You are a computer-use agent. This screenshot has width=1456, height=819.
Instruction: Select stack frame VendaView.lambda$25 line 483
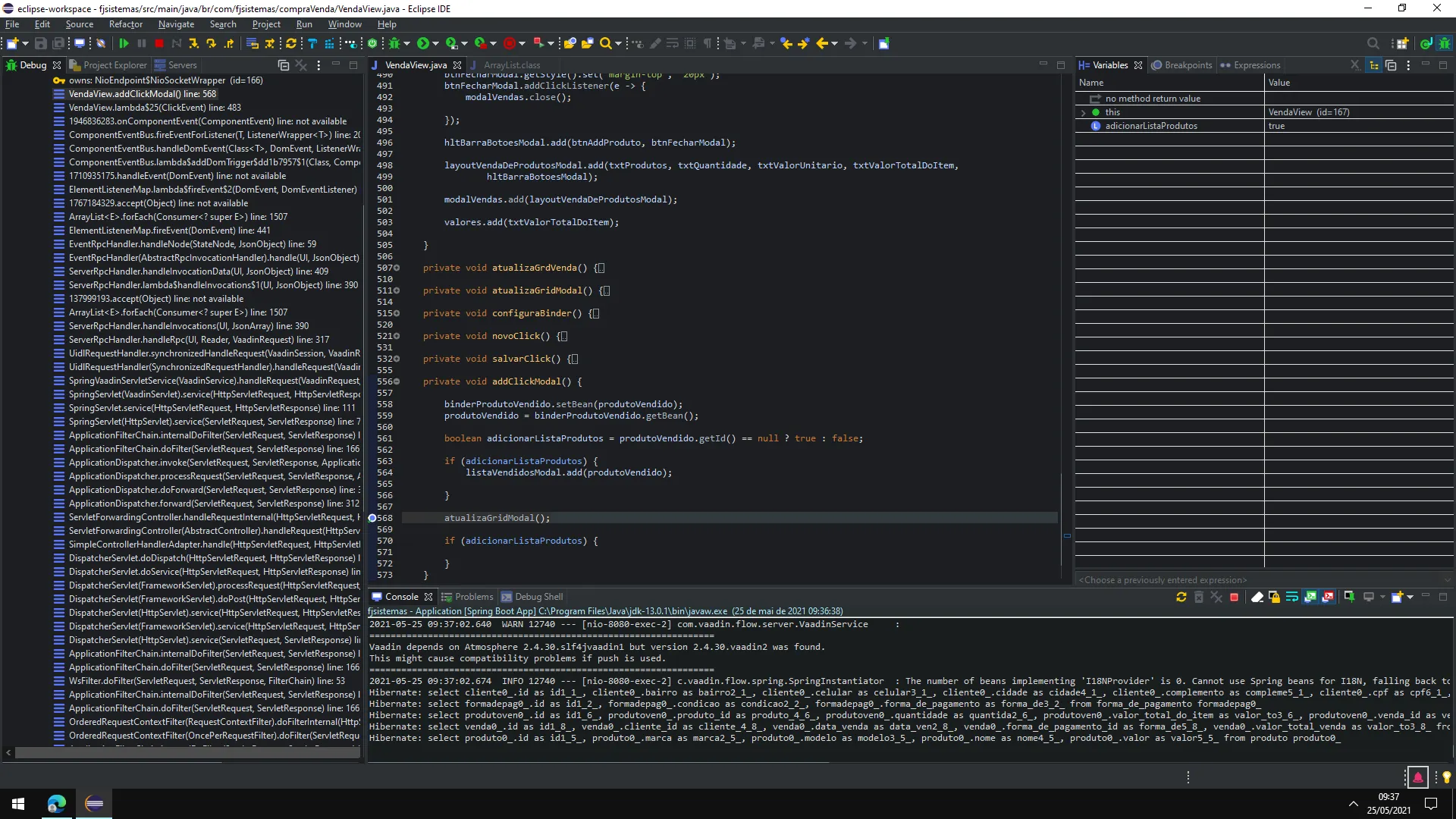coord(155,108)
